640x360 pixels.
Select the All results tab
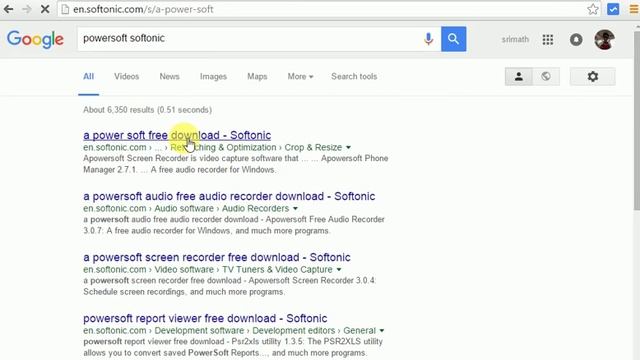(x=89, y=76)
